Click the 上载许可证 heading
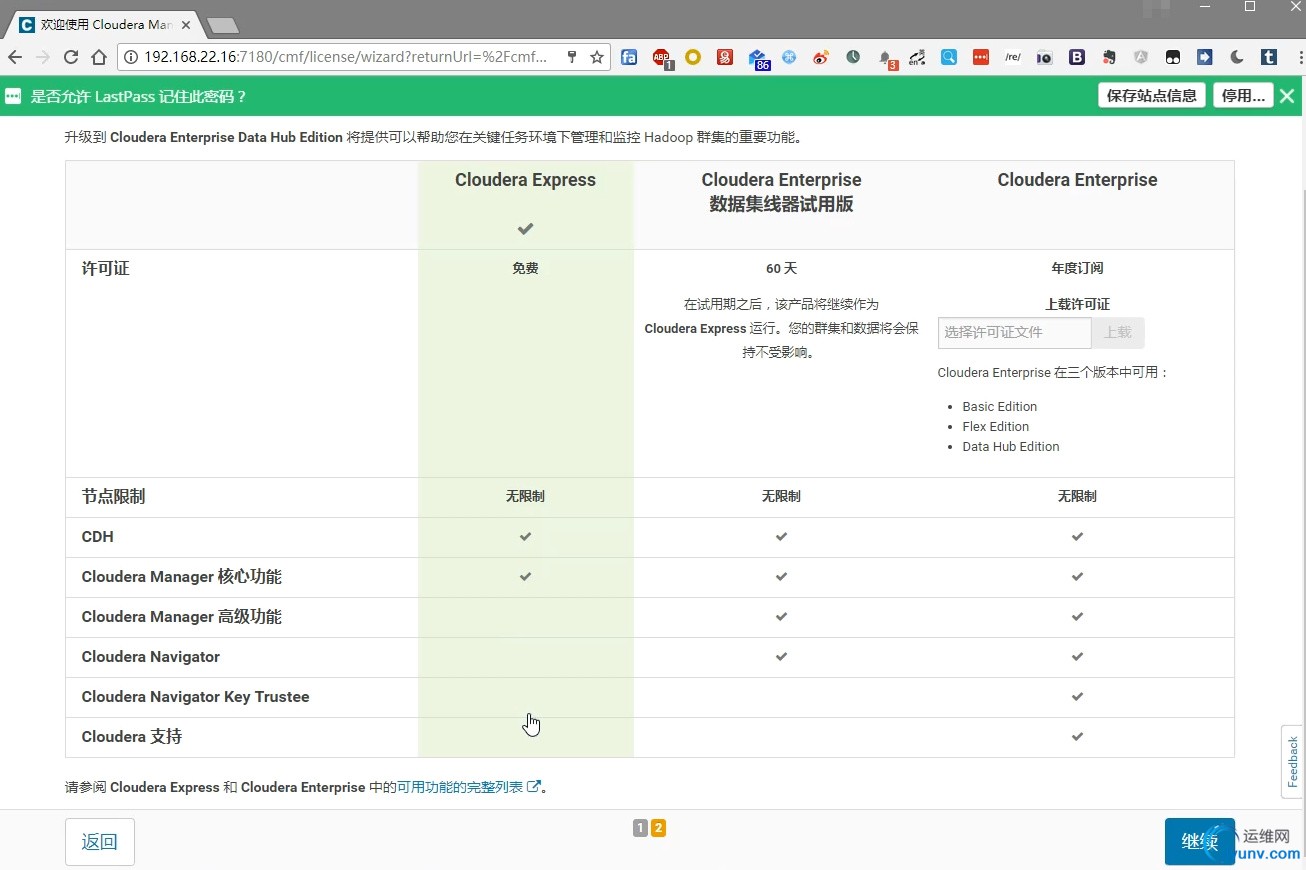 click(x=1077, y=304)
